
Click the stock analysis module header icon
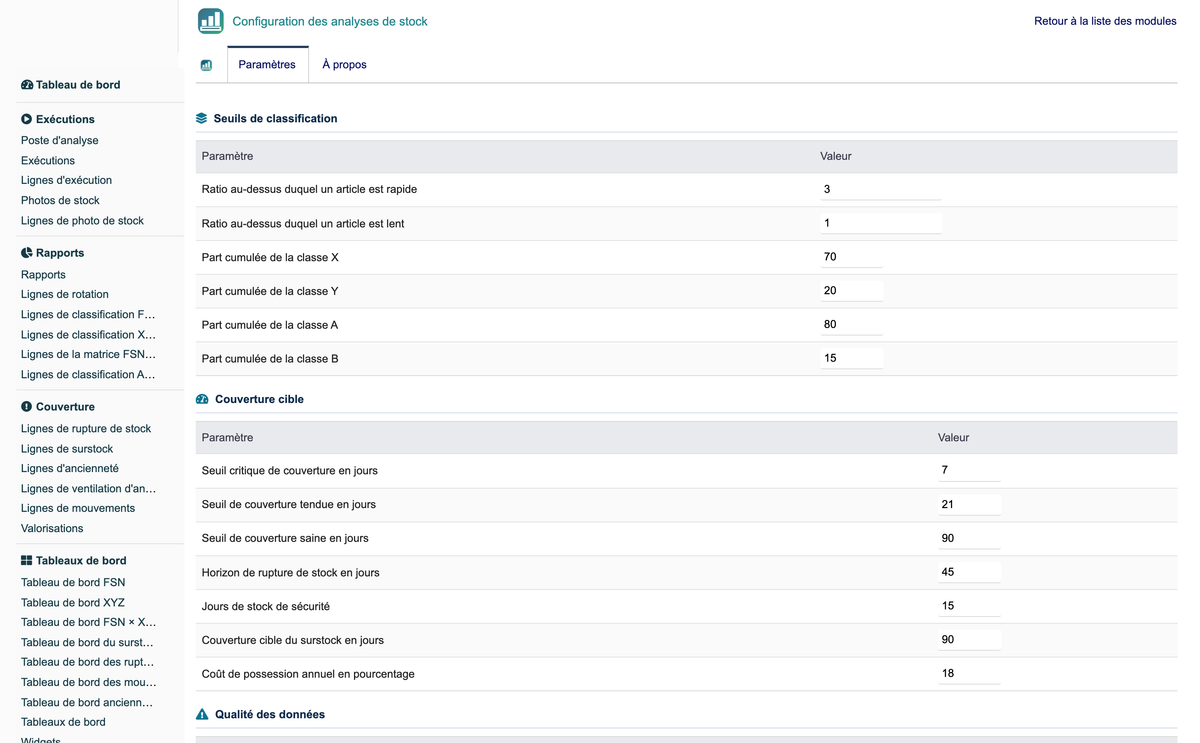[x=211, y=21]
